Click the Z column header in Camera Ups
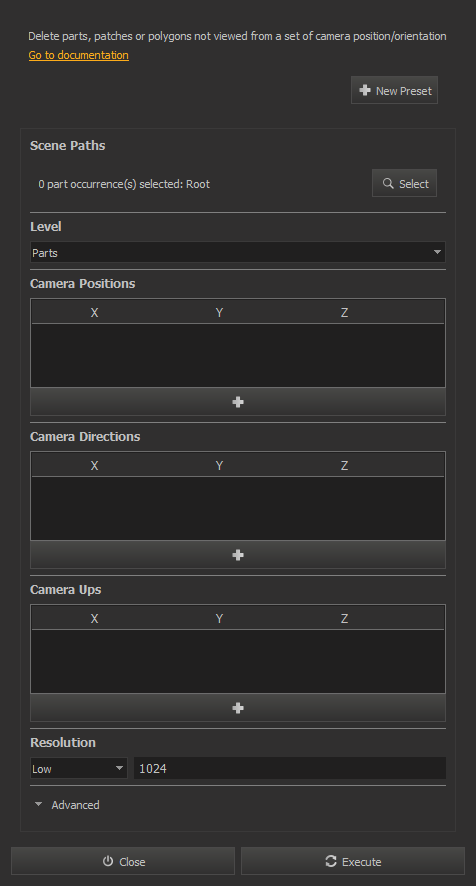This screenshot has height=886, width=476. [344, 619]
